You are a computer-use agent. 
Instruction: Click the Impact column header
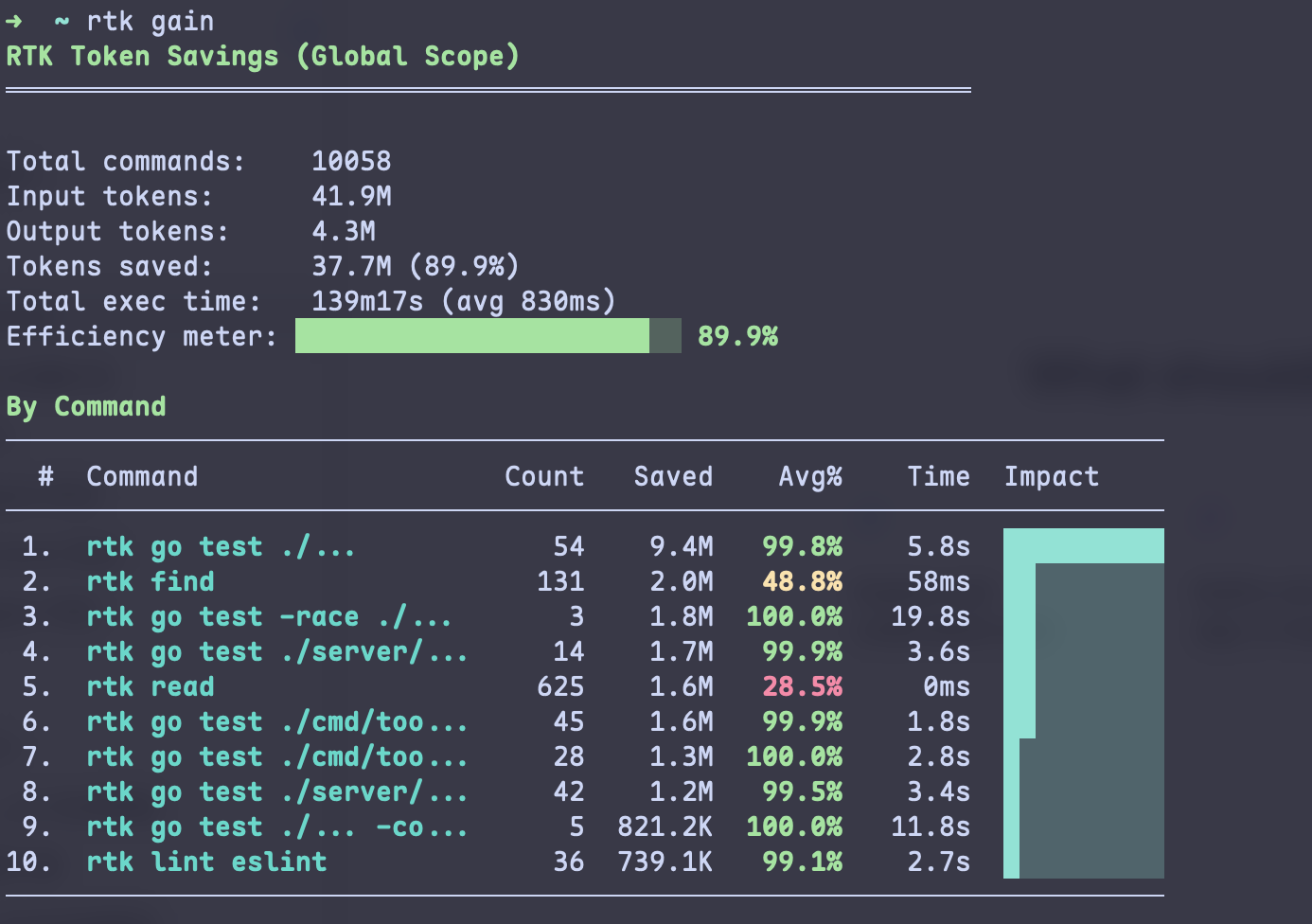coord(1052,476)
